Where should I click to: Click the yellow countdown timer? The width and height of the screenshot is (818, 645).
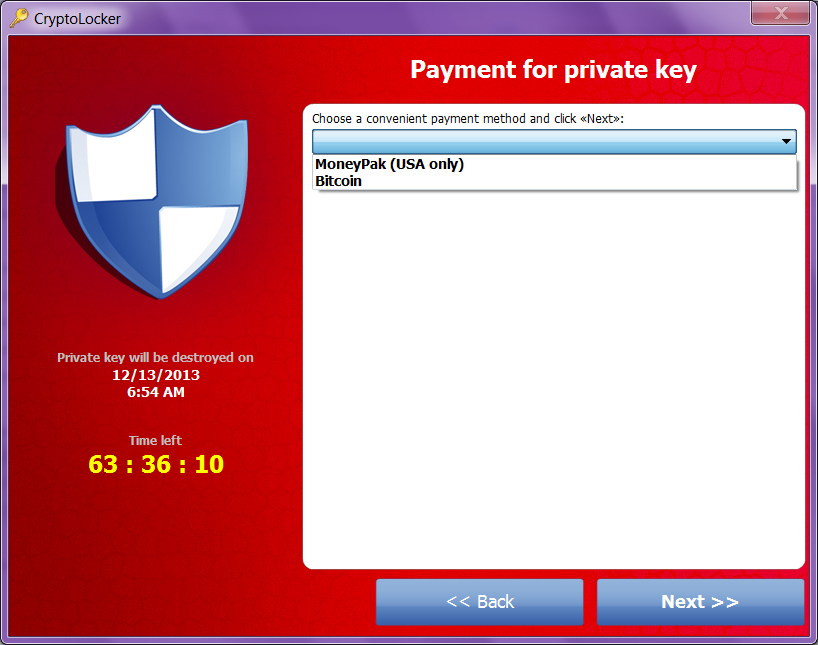click(x=156, y=464)
